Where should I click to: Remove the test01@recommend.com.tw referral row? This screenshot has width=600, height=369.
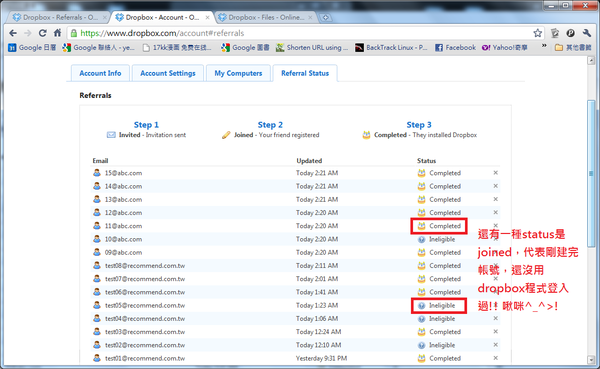click(x=496, y=358)
